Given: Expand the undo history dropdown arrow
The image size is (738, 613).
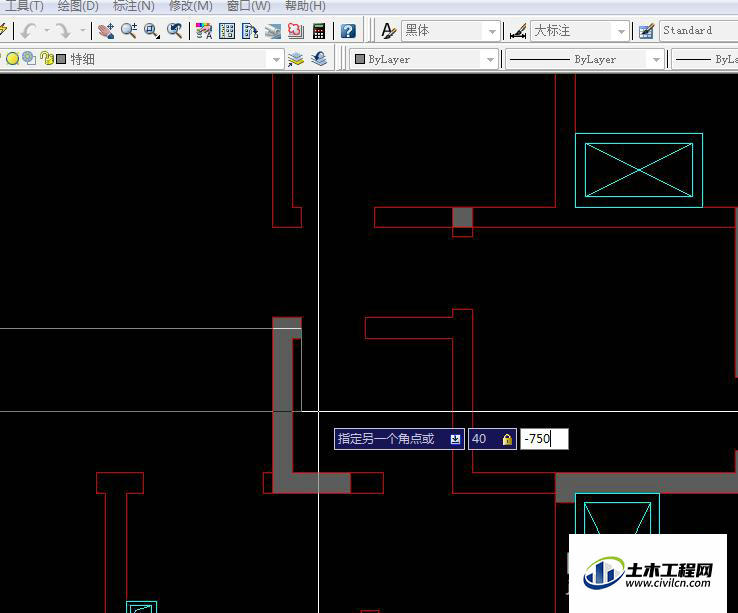Looking at the screenshot, I should tap(47, 31).
